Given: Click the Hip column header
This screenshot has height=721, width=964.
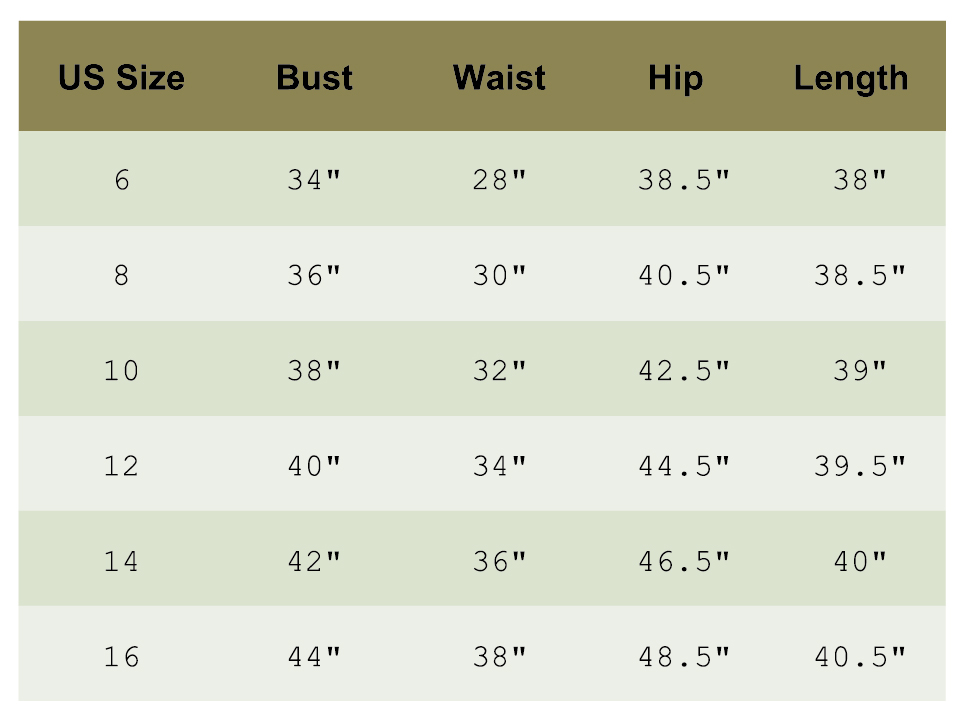Looking at the screenshot, I should [x=675, y=78].
